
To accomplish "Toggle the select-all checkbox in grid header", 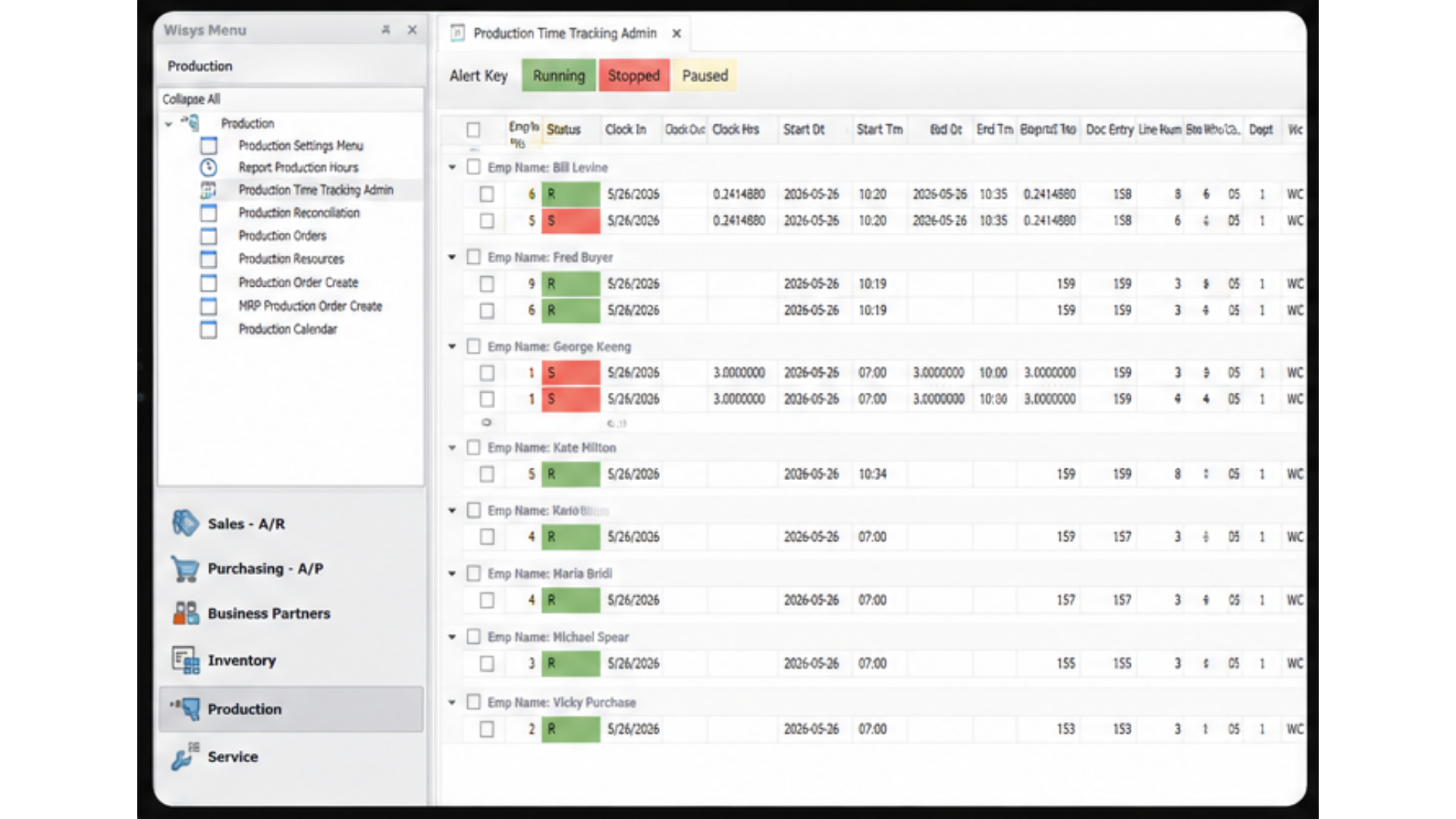I will [473, 130].
